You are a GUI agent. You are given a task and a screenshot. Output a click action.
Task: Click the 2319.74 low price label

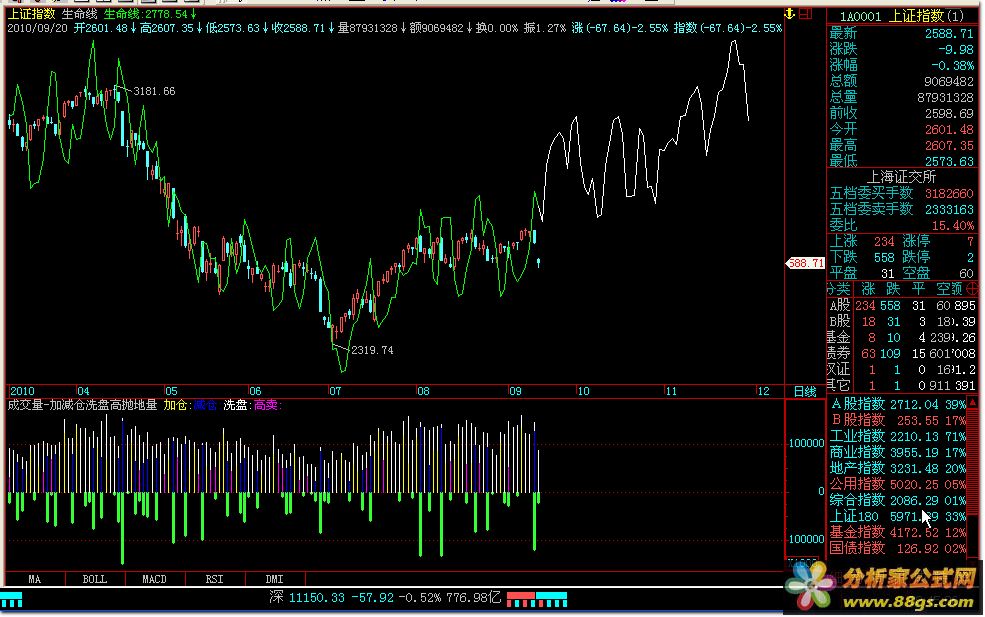click(x=373, y=350)
